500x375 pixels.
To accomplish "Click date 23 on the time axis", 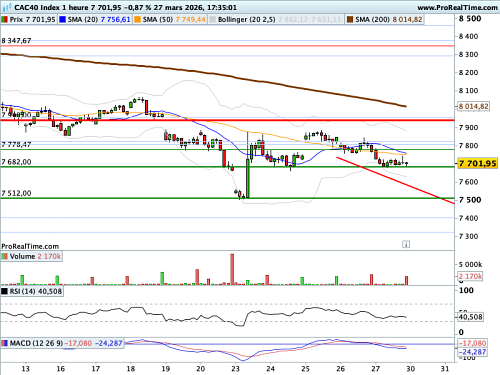I will click(x=236, y=369).
